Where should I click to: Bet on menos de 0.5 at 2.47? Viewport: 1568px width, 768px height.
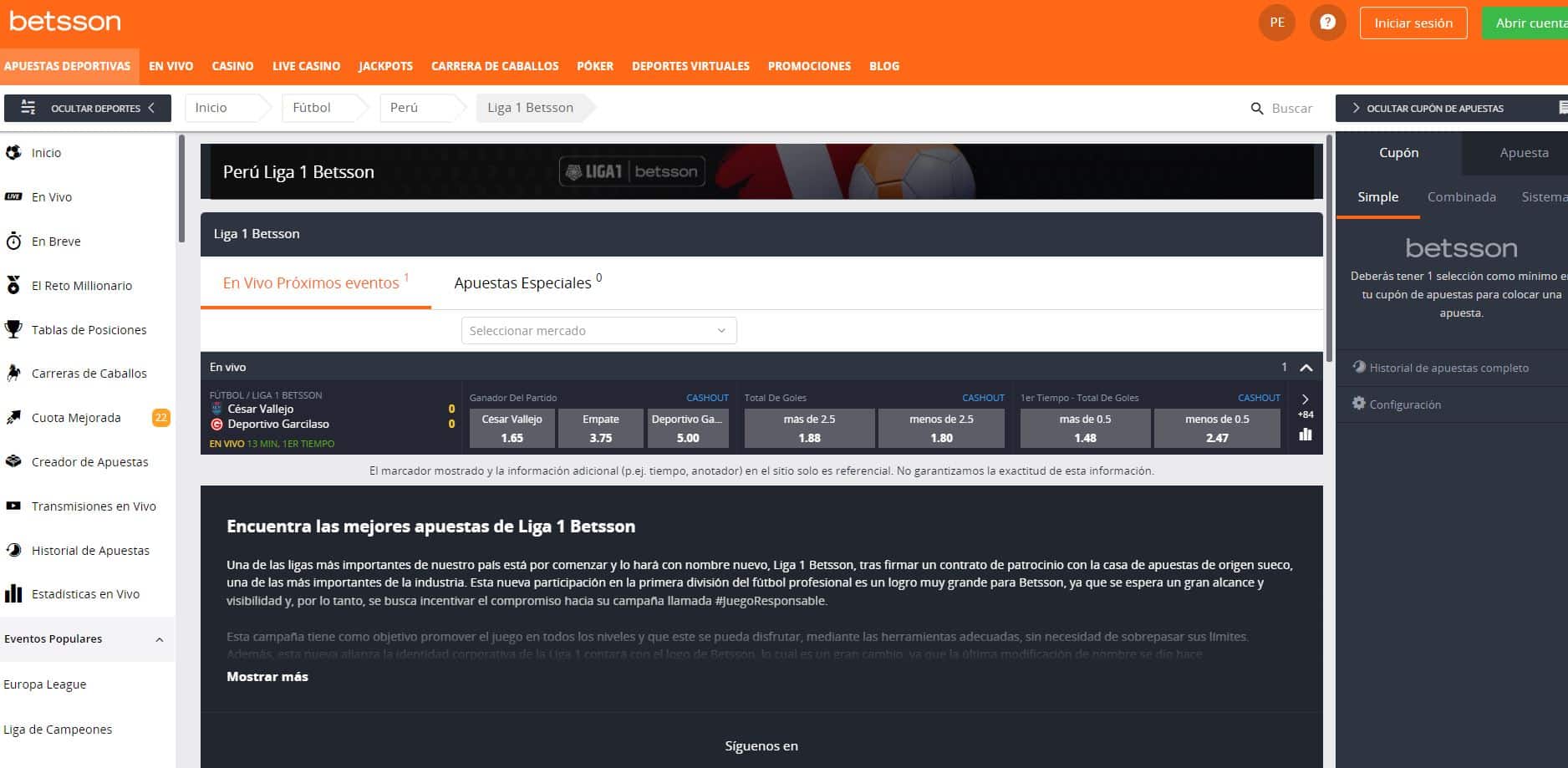[1217, 428]
